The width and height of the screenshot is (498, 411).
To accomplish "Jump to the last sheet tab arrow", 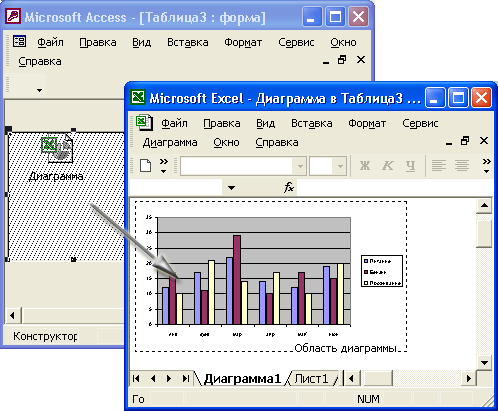I will pyautogui.click(x=186, y=379).
